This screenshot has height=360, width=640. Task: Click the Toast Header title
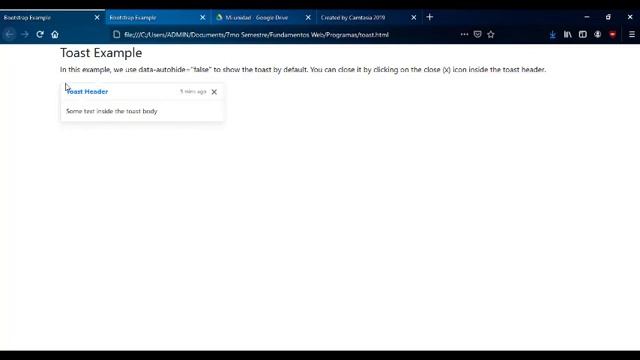click(x=87, y=92)
